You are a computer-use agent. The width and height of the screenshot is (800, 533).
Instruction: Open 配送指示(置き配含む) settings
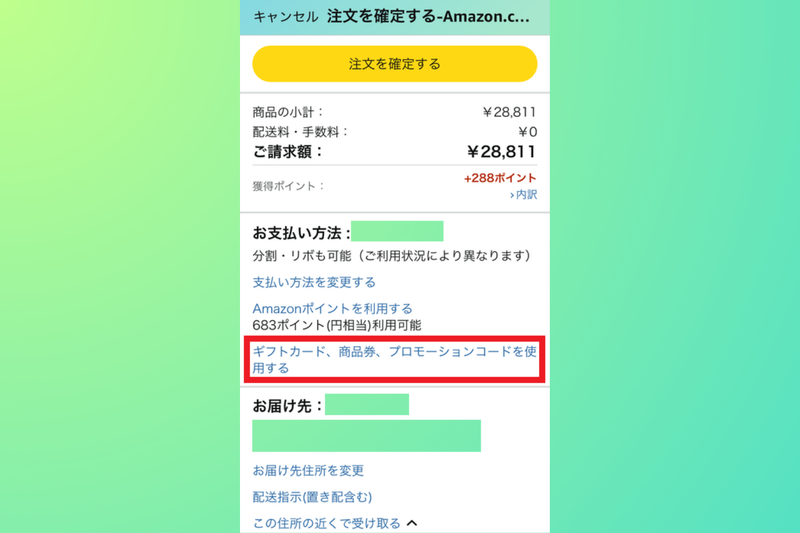coord(312,497)
